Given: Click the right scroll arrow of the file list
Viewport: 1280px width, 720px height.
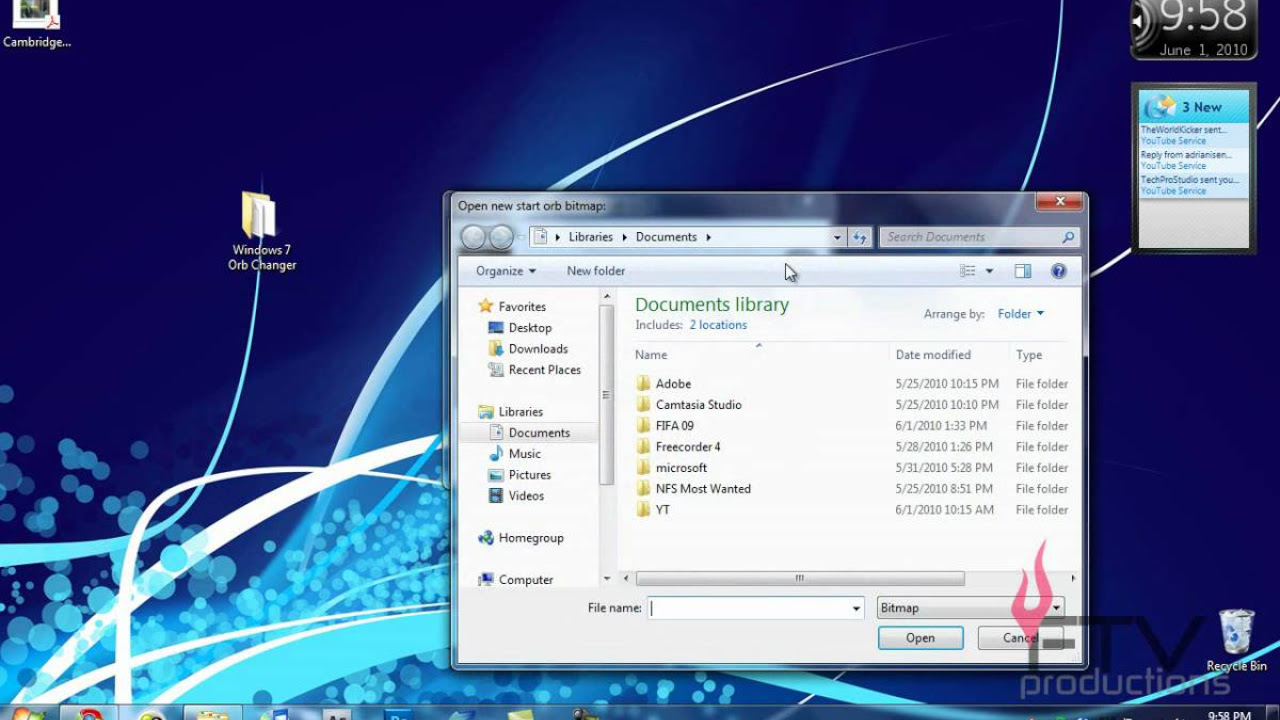Looking at the screenshot, I should 1073,578.
